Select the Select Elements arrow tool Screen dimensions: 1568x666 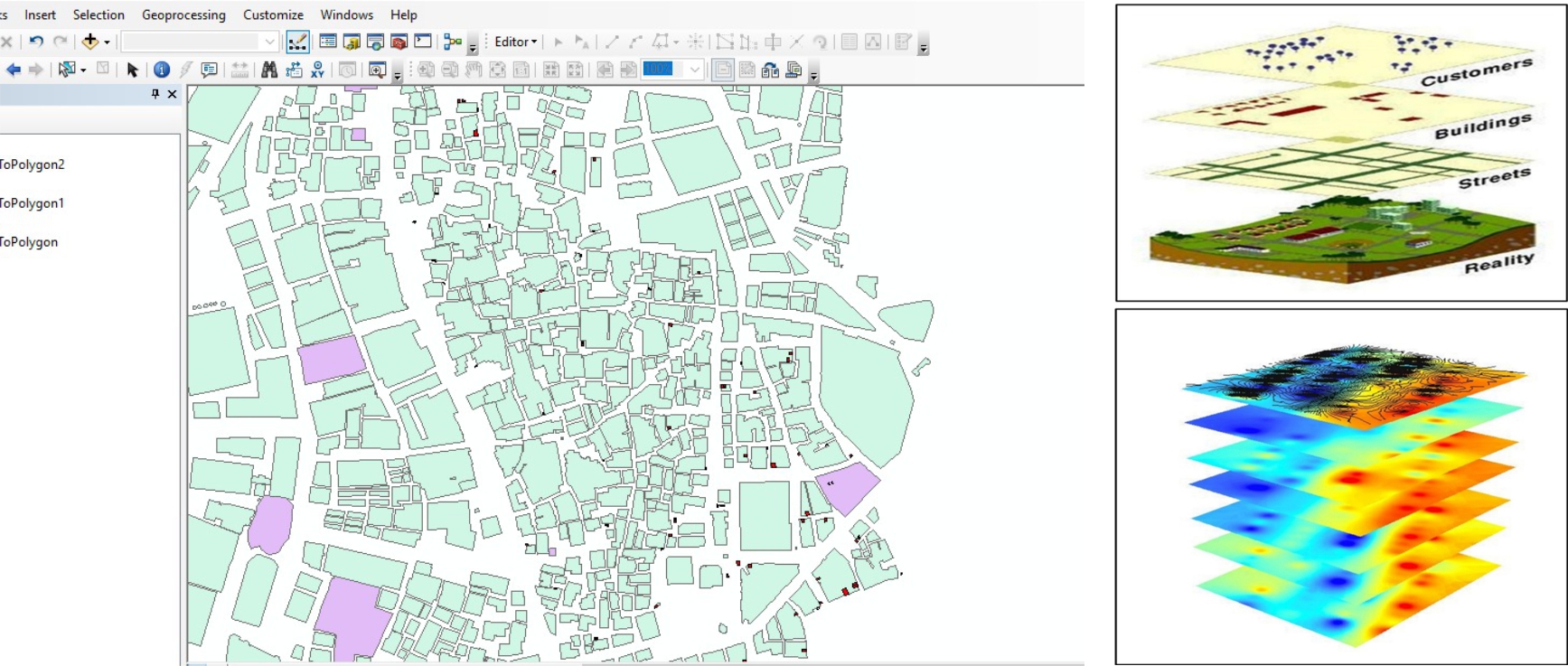tap(133, 70)
